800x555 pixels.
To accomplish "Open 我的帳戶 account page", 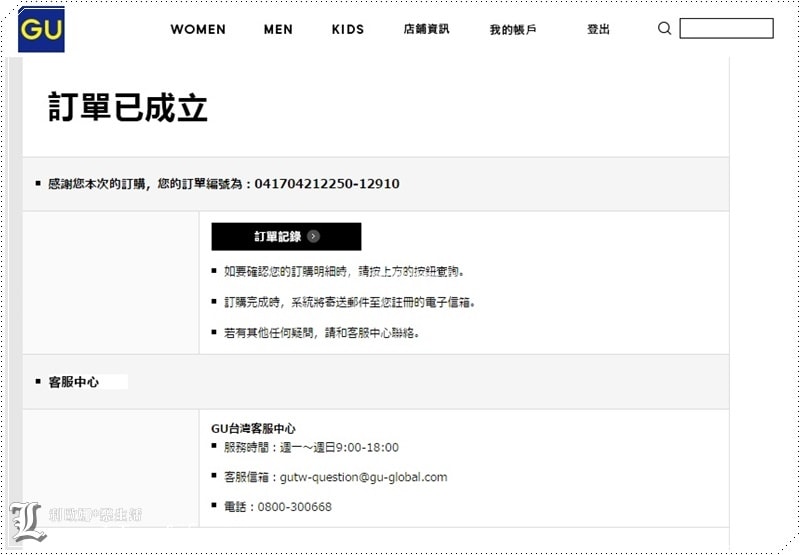I will 513,30.
